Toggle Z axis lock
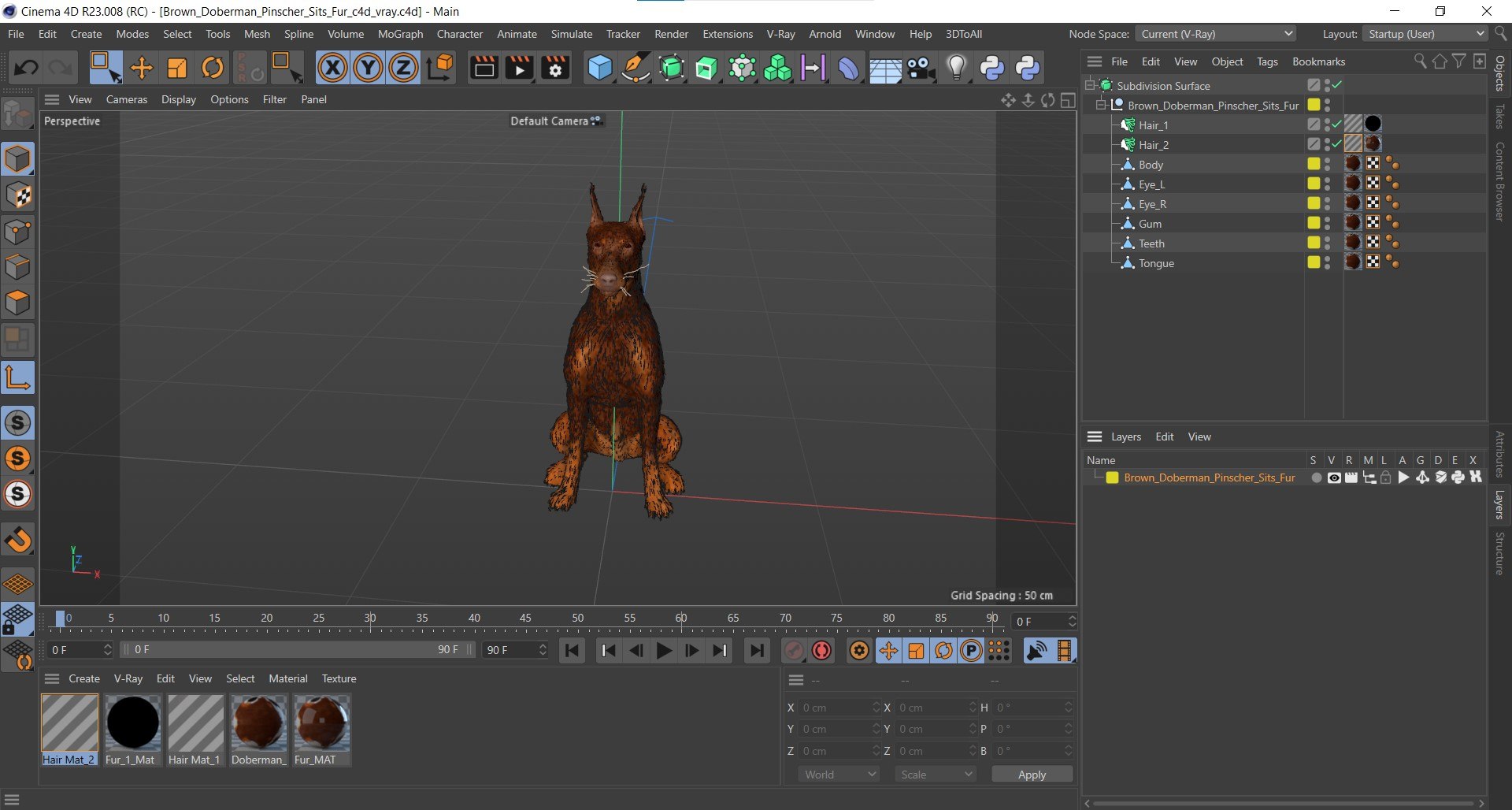 pyautogui.click(x=403, y=68)
